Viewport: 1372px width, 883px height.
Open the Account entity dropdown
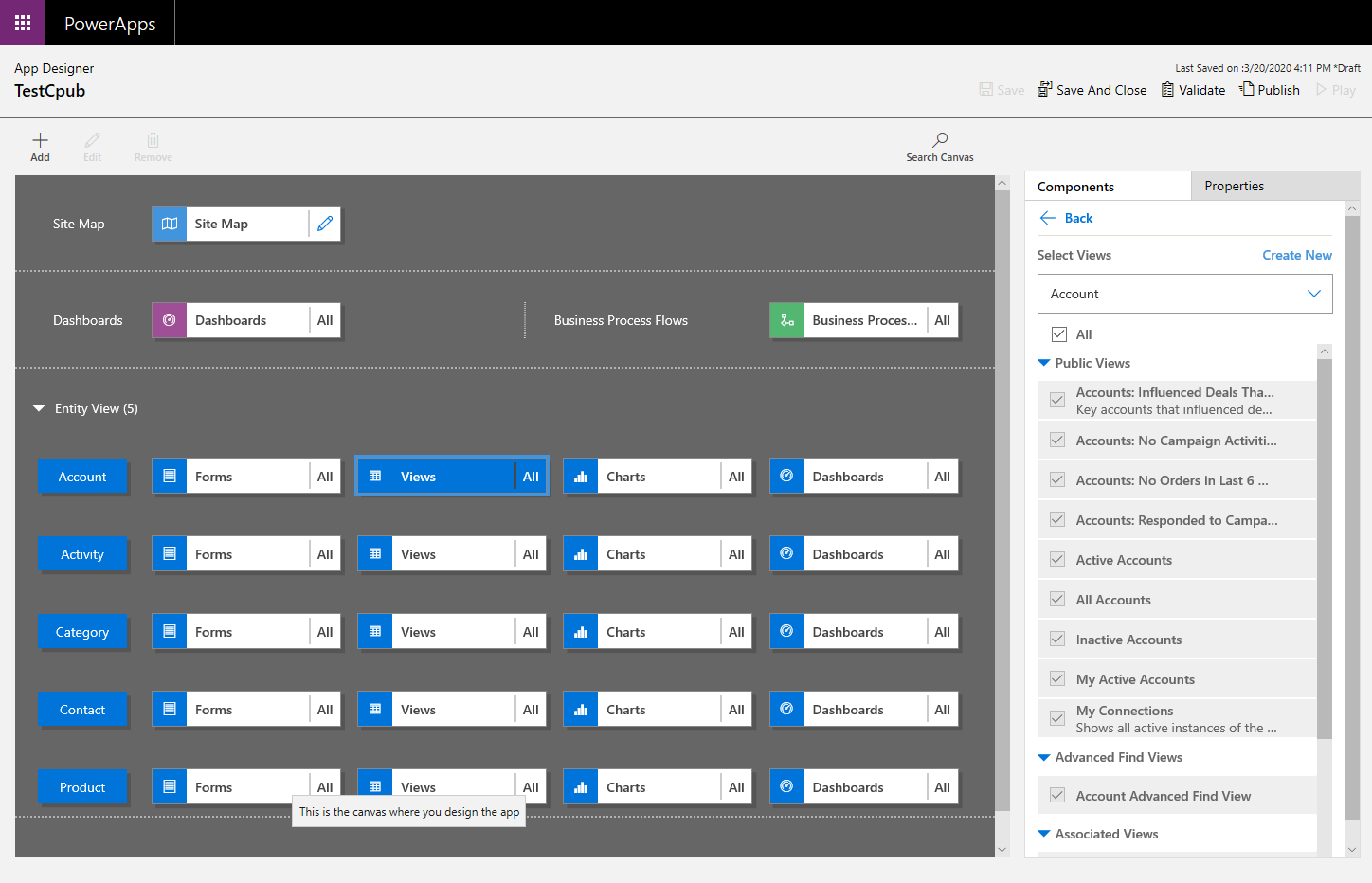(x=1184, y=294)
